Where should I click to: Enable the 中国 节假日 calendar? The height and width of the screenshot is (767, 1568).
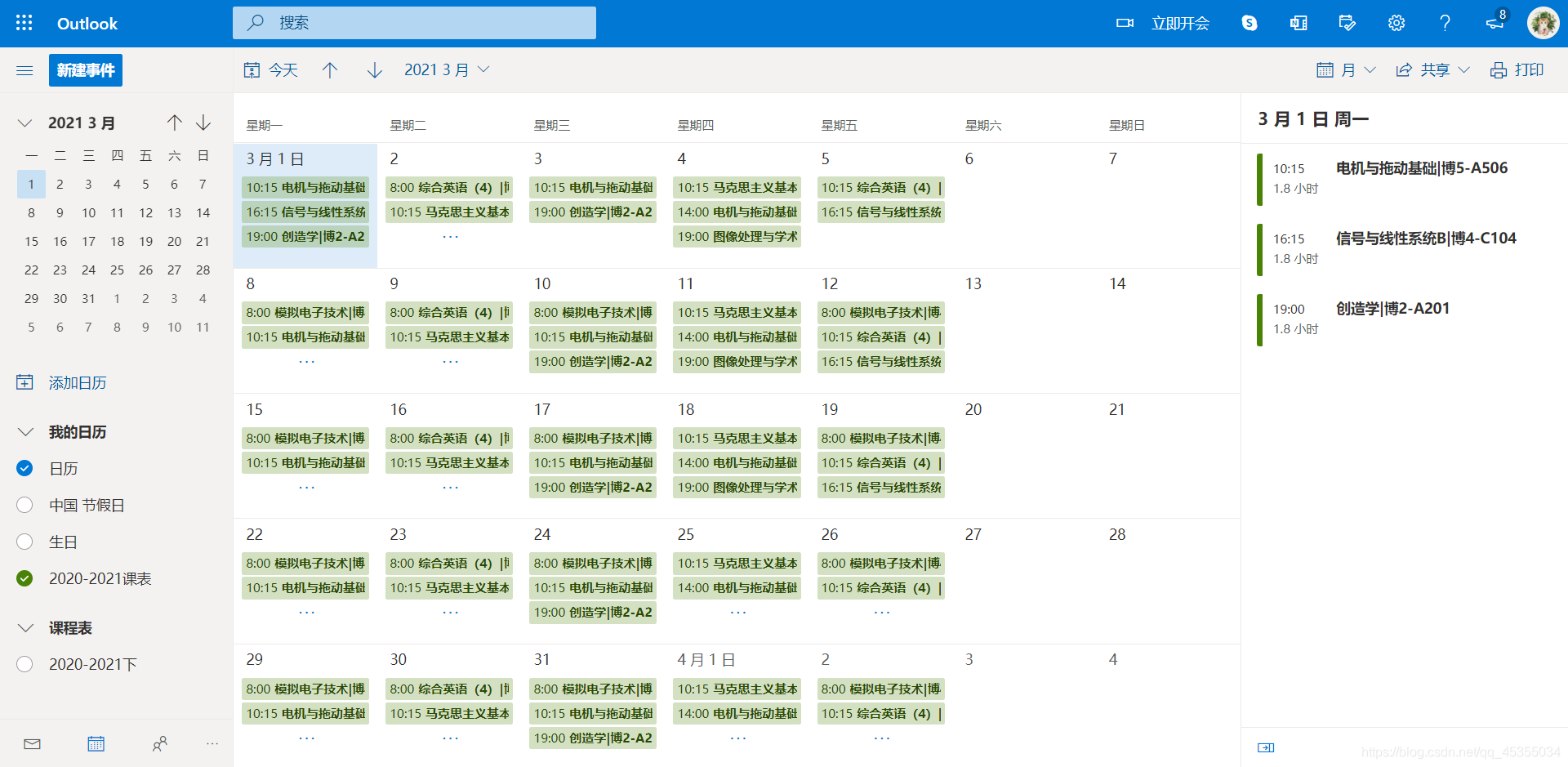pyautogui.click(x=24, y=505)
